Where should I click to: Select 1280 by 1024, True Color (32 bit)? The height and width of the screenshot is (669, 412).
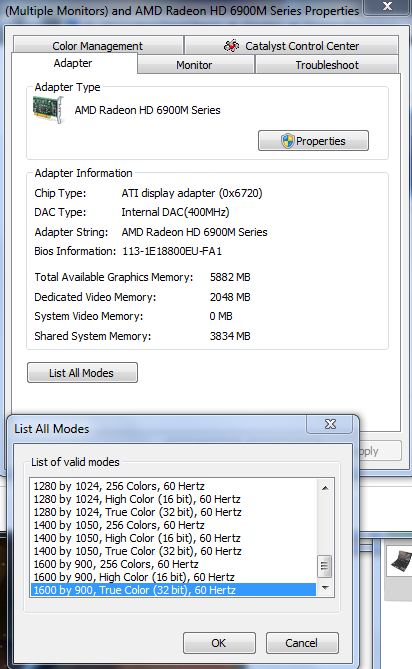click(x=173, y=512)
